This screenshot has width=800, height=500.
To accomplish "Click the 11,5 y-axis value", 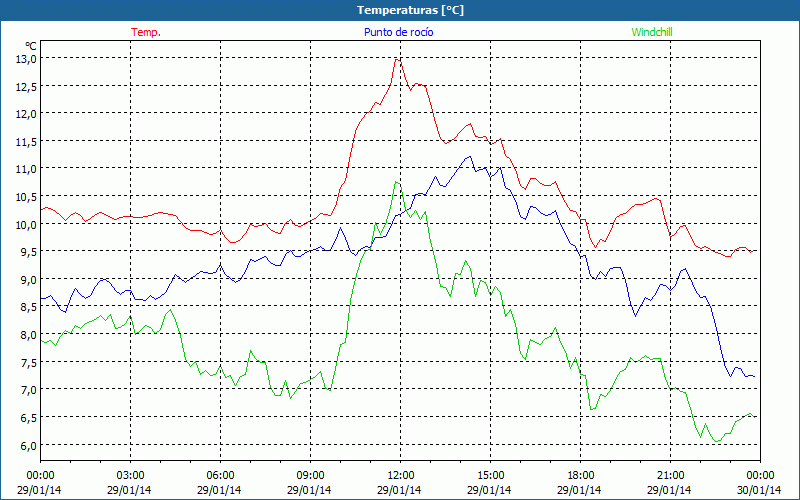I will [26, 141].
